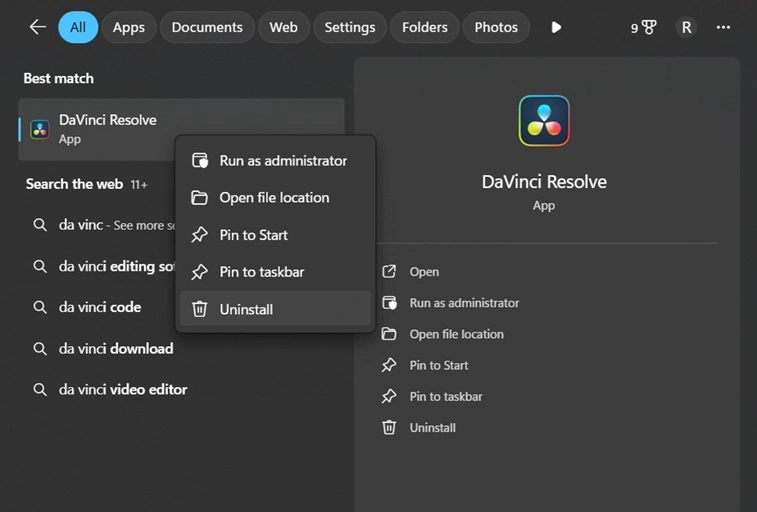
Task: Go back with the left arrow
Action: [38, 27]
